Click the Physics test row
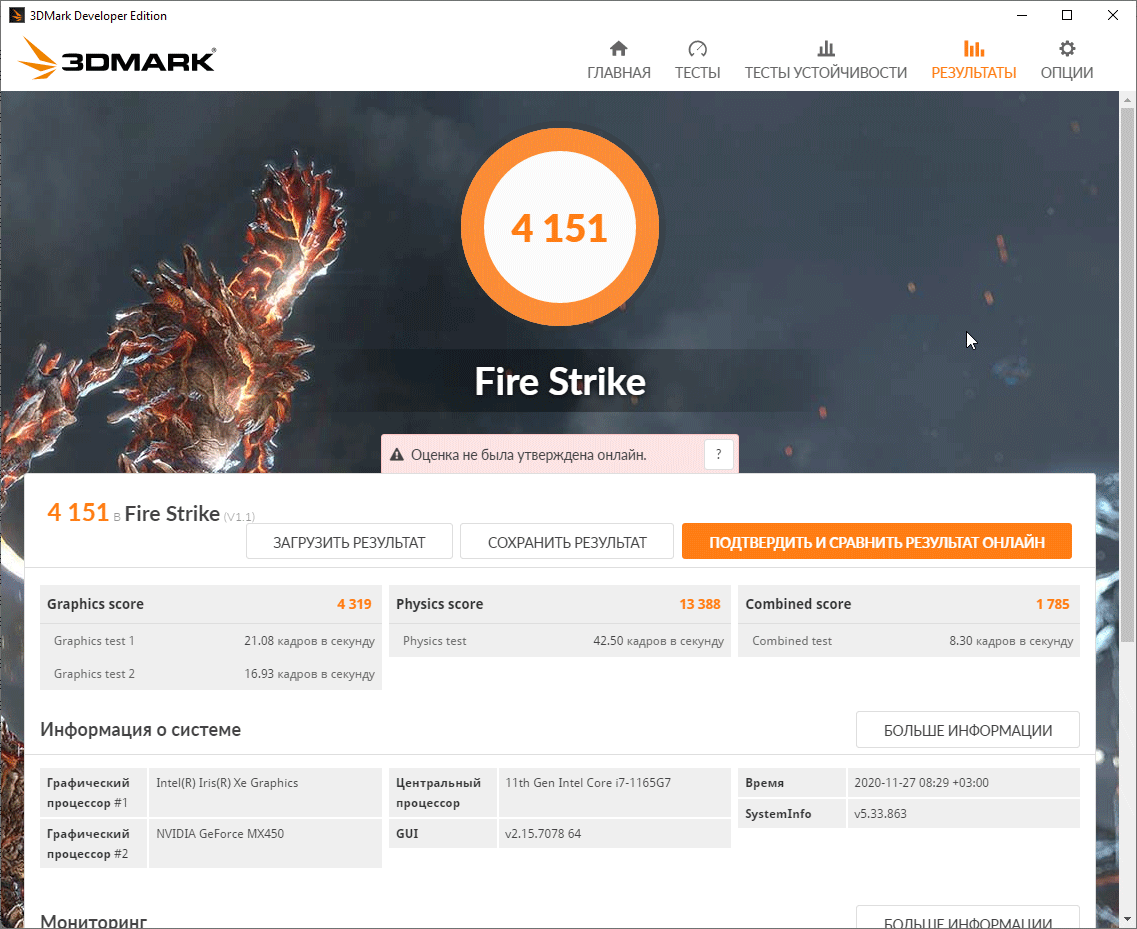This screenshot has height=929, width=1137. 560,640
